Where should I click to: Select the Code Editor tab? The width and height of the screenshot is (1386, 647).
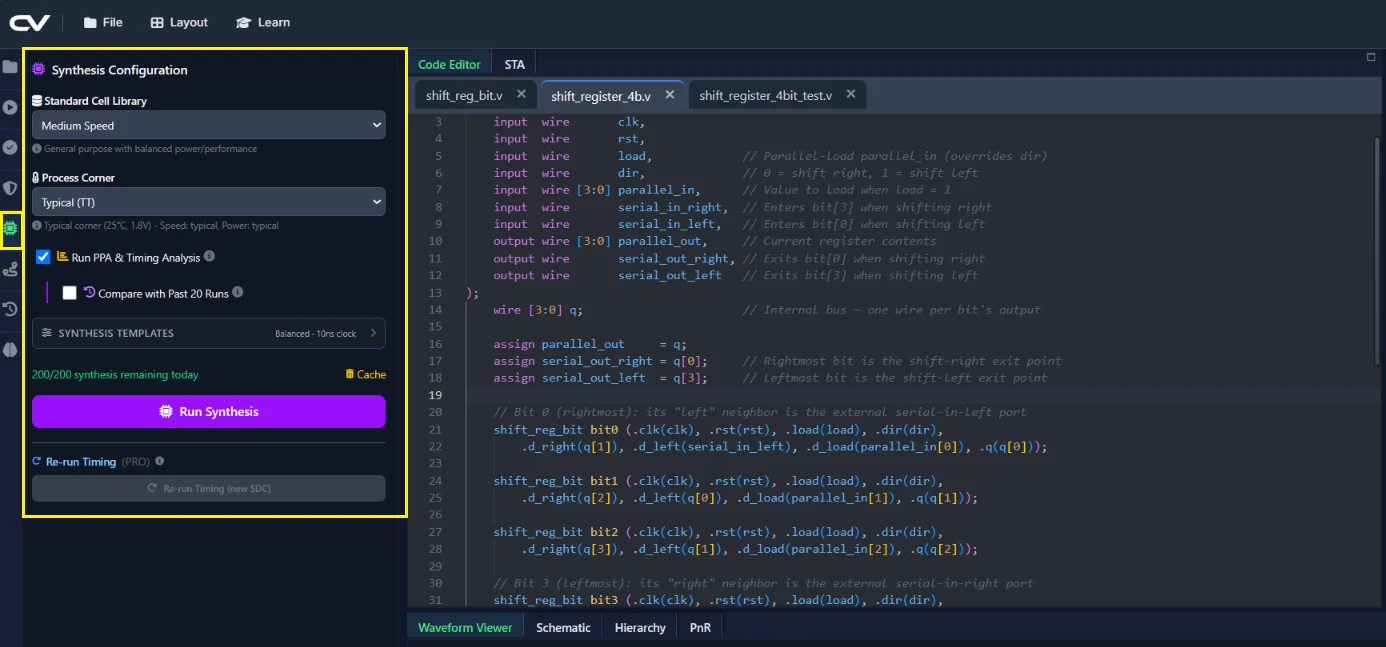[x=449, y=64]
